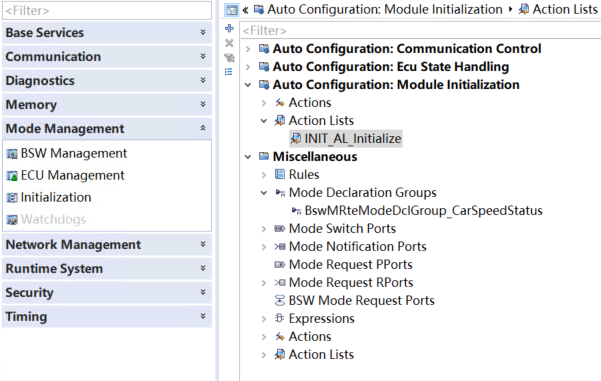Expand Mode Notification Ports node
601x381 pixels.
coord(264,247)
